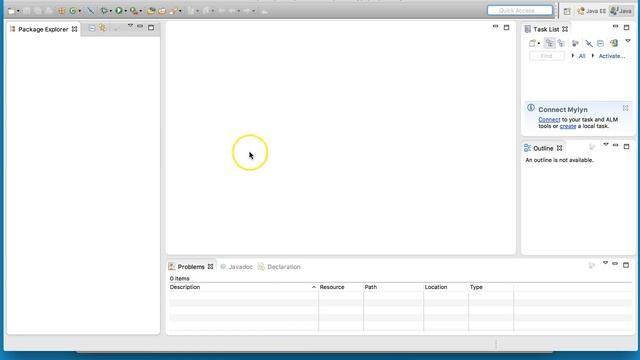Collapse all in Package Explorer

pos(92,28)
